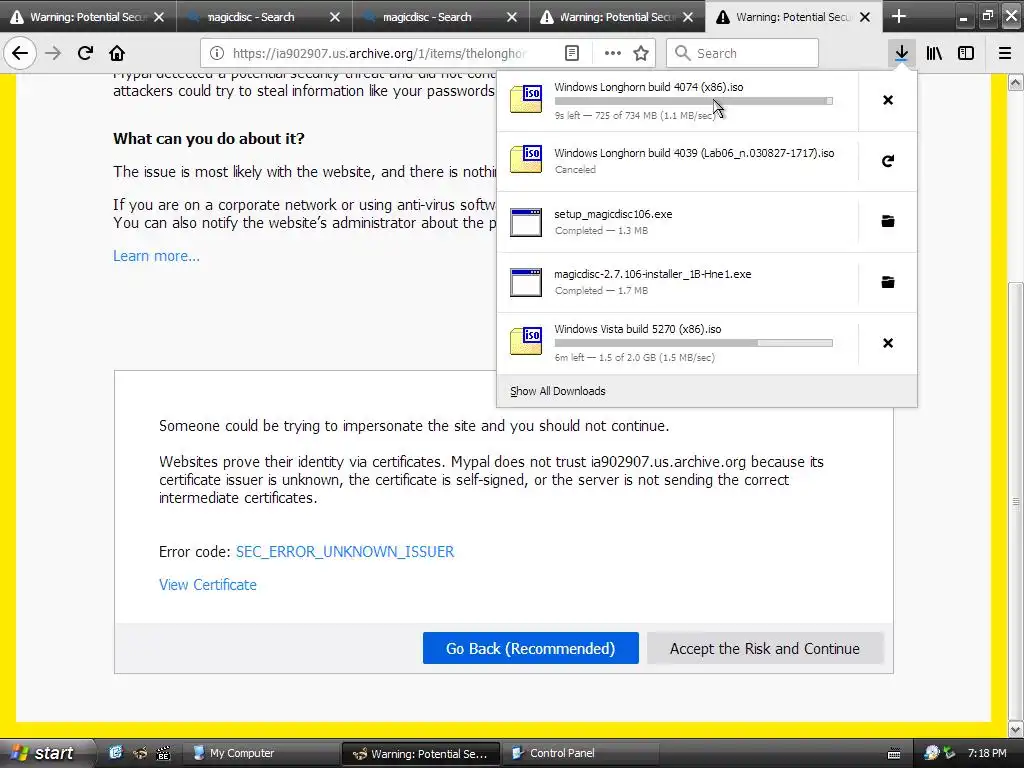This screenshot has height=768, width=1024.
Task: Open page actions three-dot menu
Action: tap(613, 53)
